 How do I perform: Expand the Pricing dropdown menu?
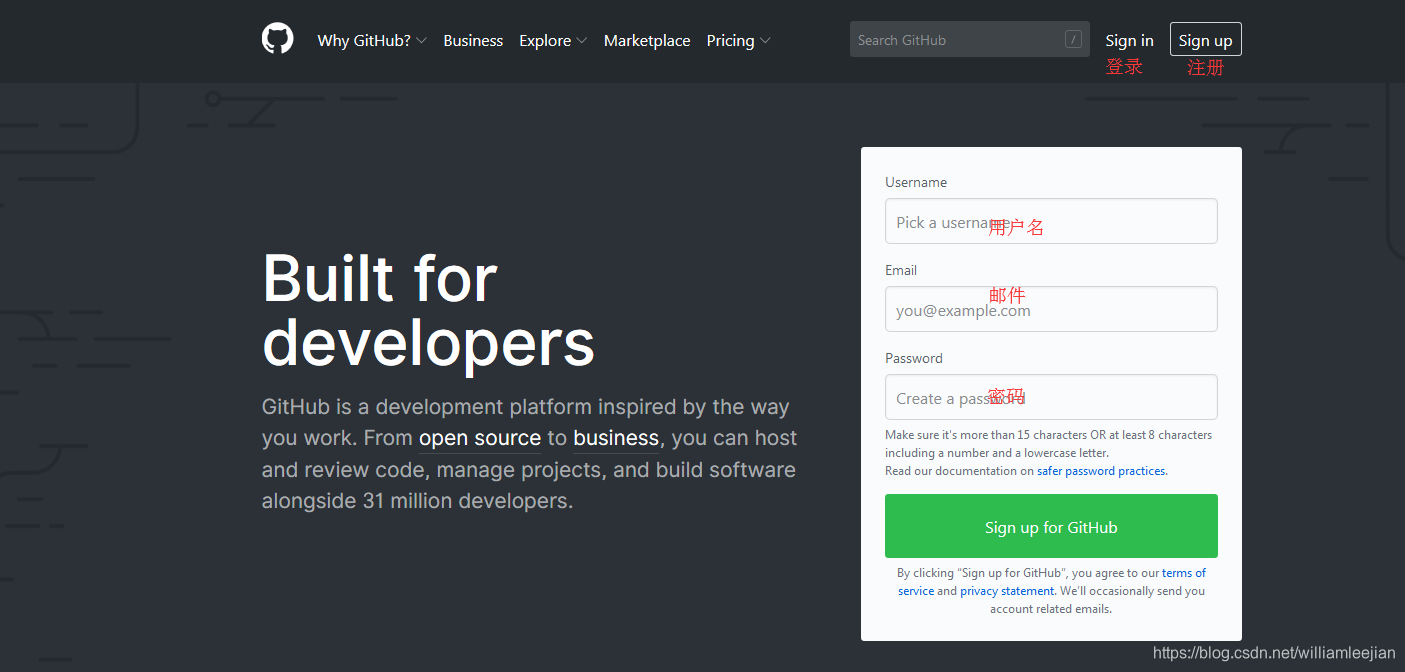[x=738, y=40]
